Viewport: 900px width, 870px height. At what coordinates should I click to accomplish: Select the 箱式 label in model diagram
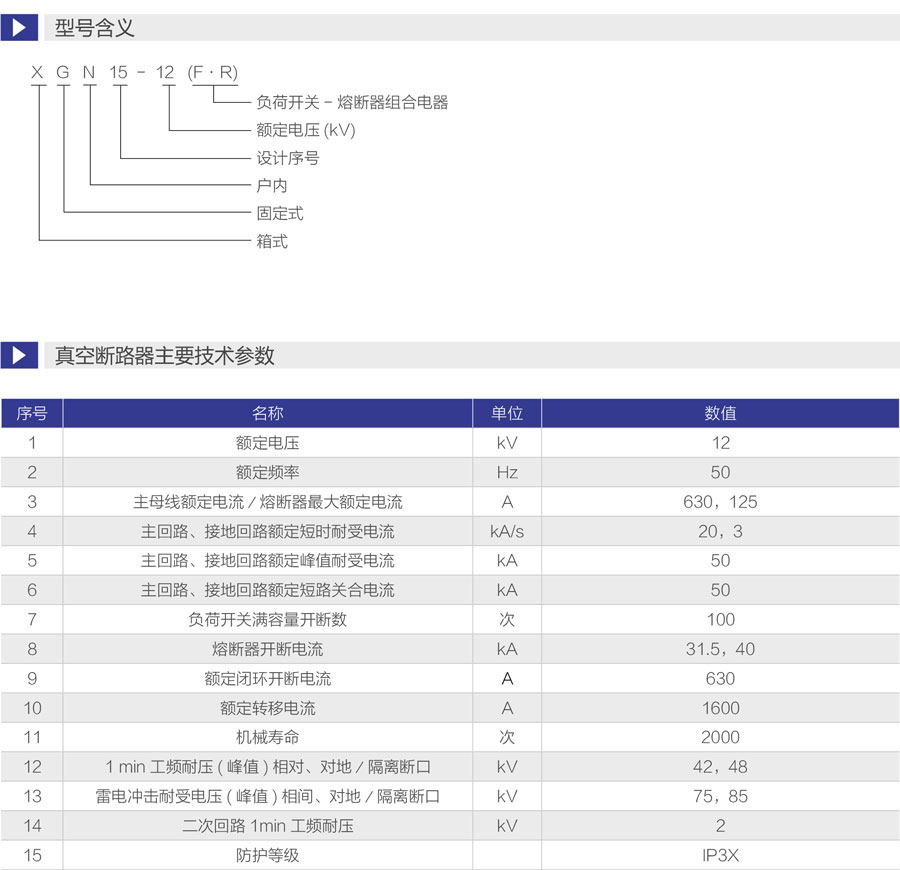272,241
